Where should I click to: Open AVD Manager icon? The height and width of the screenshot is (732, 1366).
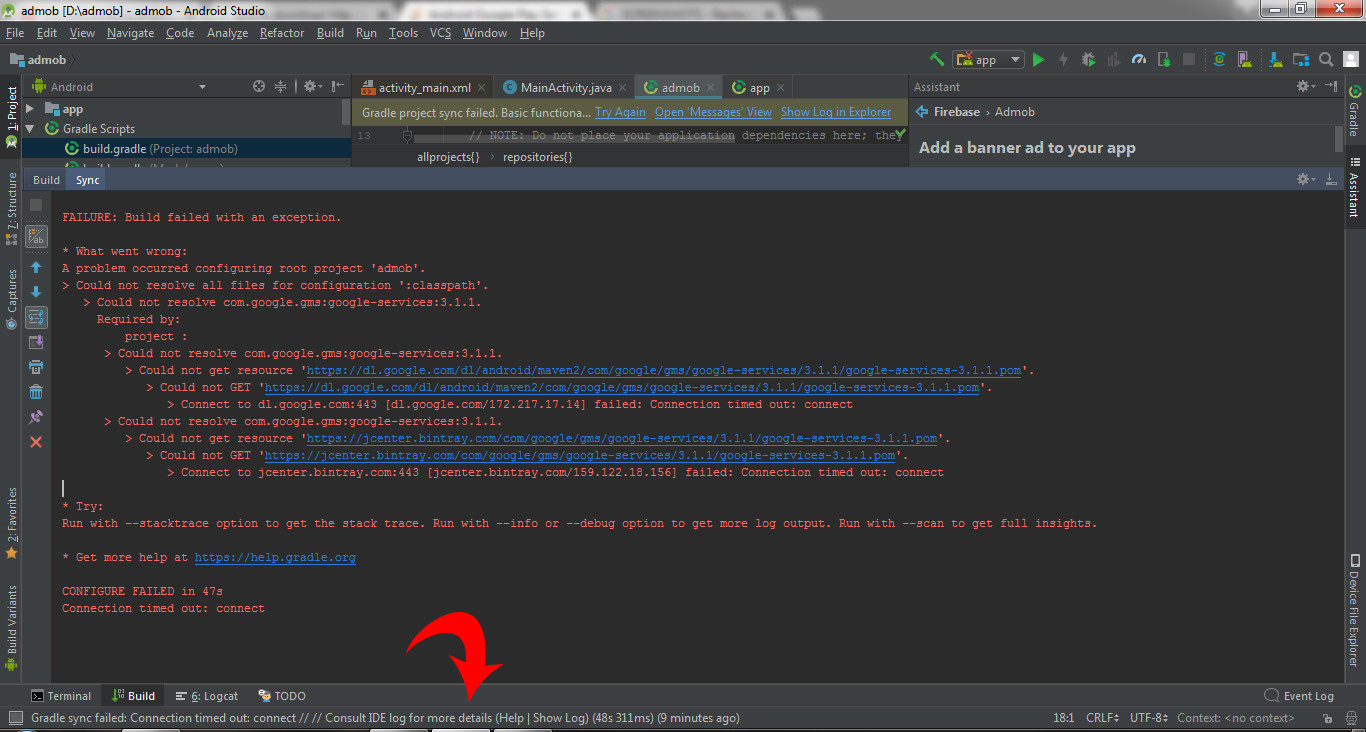(1247, 60)
